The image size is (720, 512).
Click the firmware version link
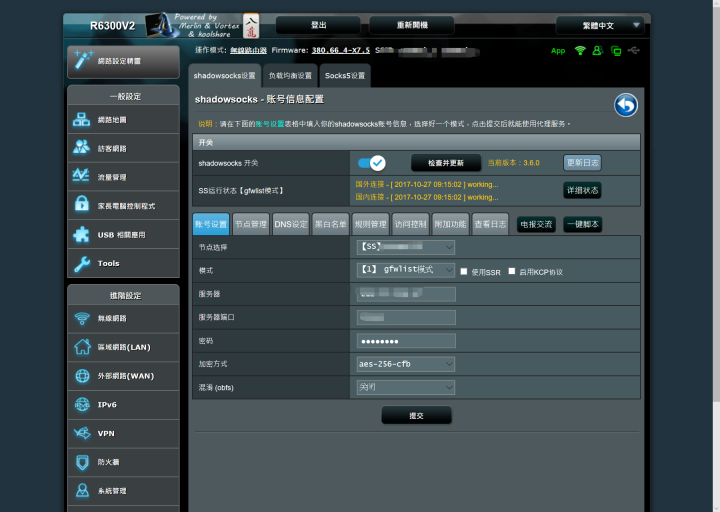tap(341, 50)
